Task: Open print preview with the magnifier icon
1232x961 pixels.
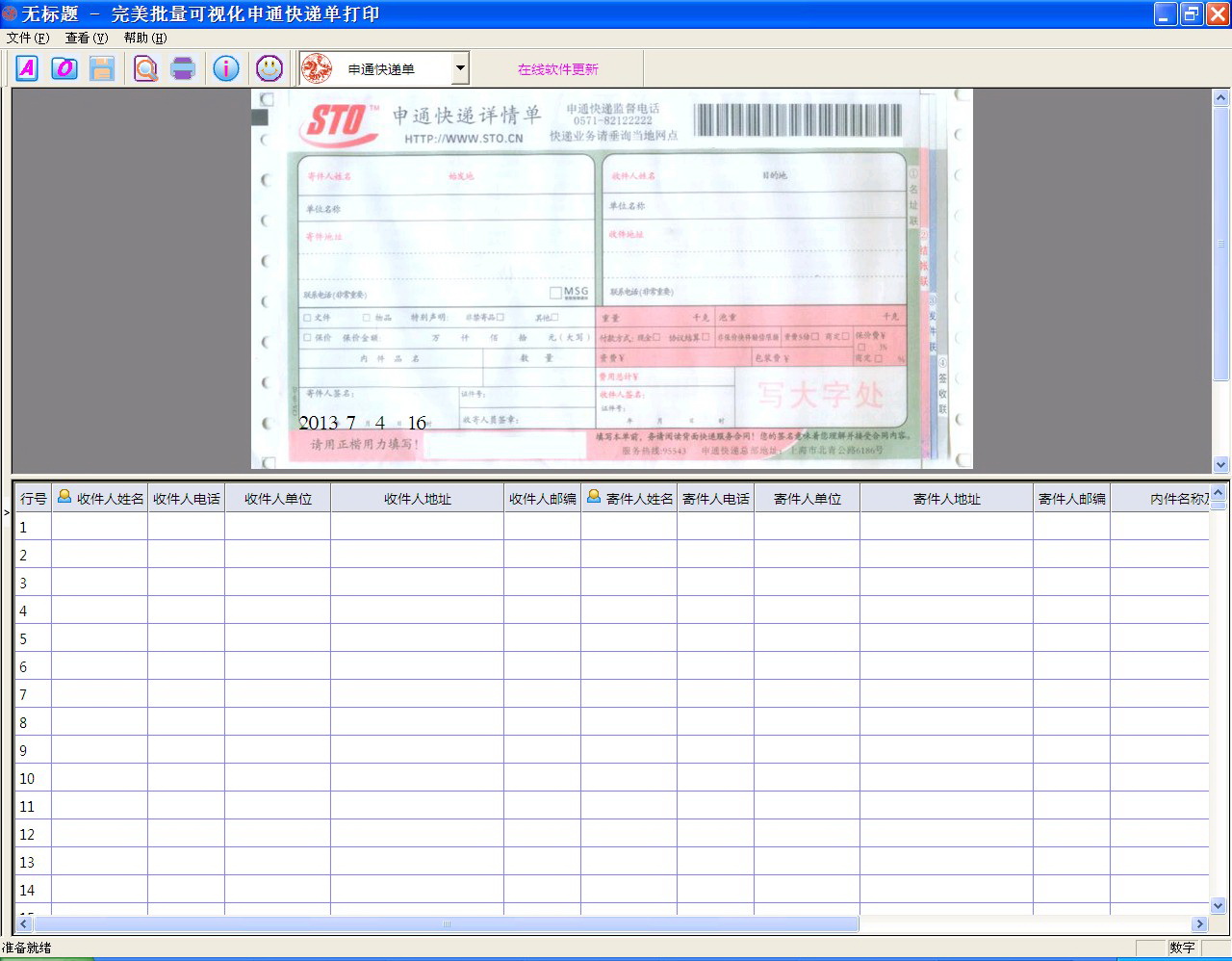Action: 145,68
